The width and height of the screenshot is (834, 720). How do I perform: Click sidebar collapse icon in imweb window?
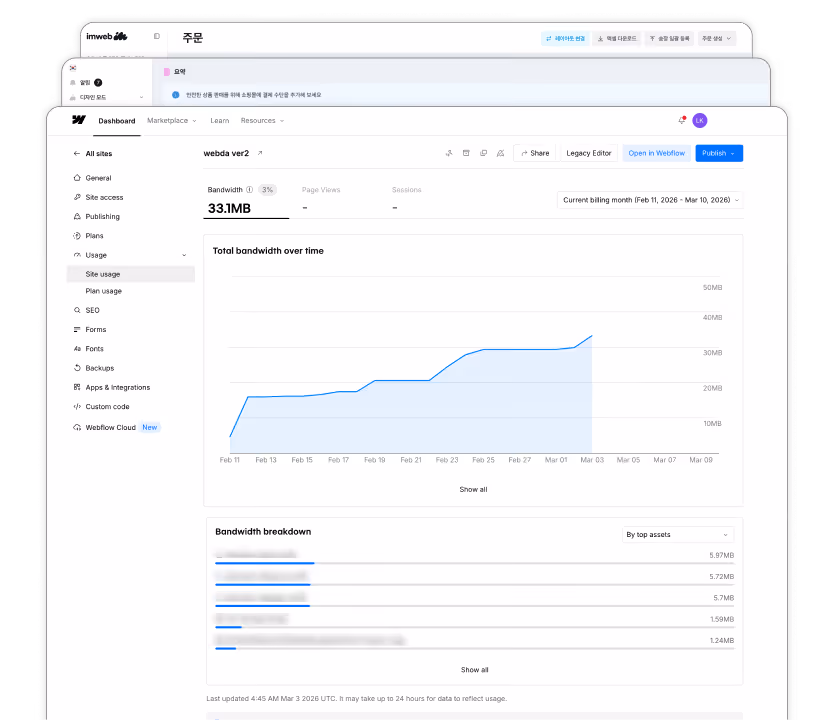[x=156, y=36]
